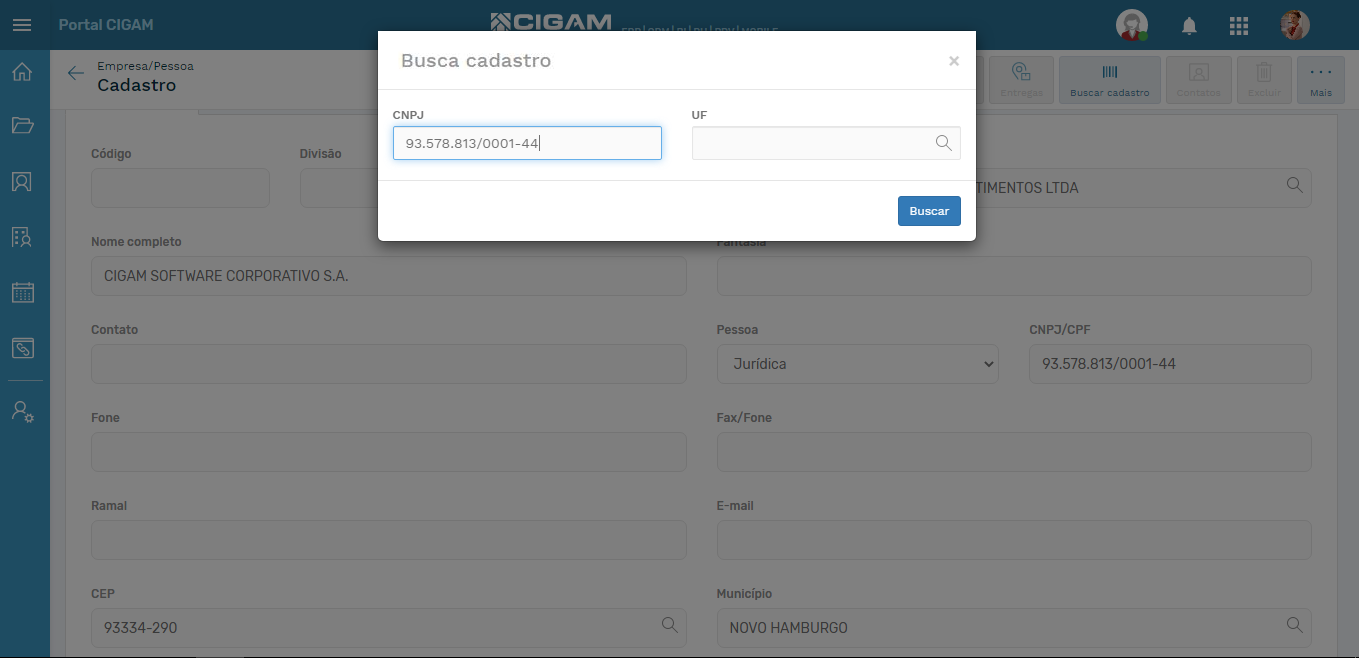1359x658 pixels.
Task: Close the Busca cadastro dialog
Action: 954,61
